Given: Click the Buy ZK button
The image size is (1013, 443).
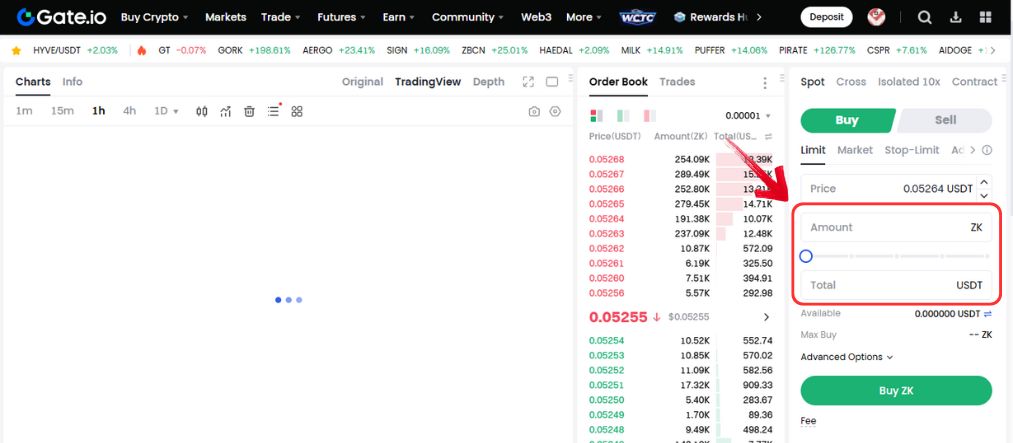Looking at the screenshot, I should pos(896,391).
